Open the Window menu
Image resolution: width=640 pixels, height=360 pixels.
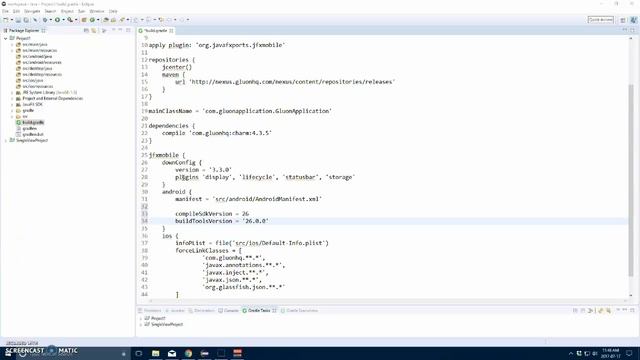pyautogui.click(x=97, y=11)
